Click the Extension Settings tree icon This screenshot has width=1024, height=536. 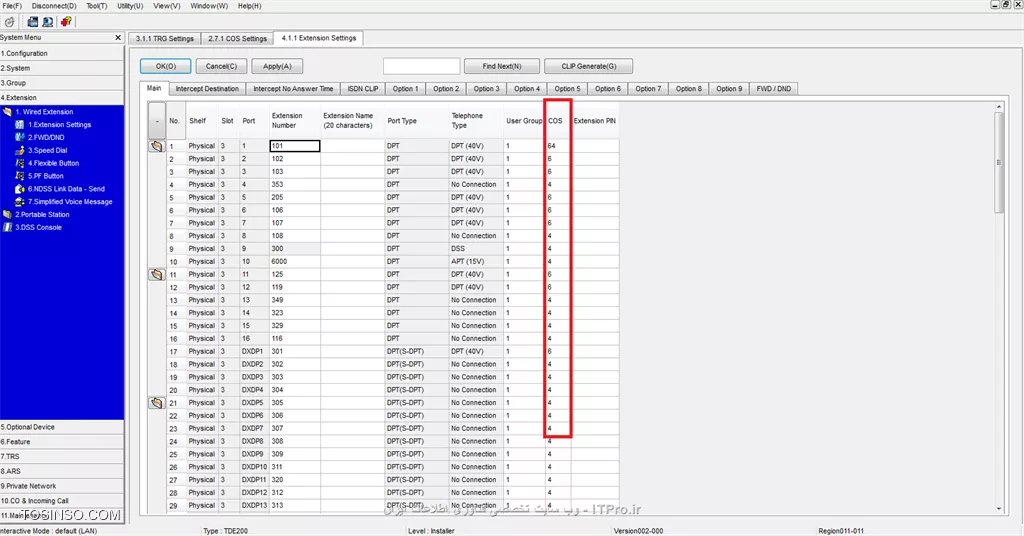[x=20, y=125]
